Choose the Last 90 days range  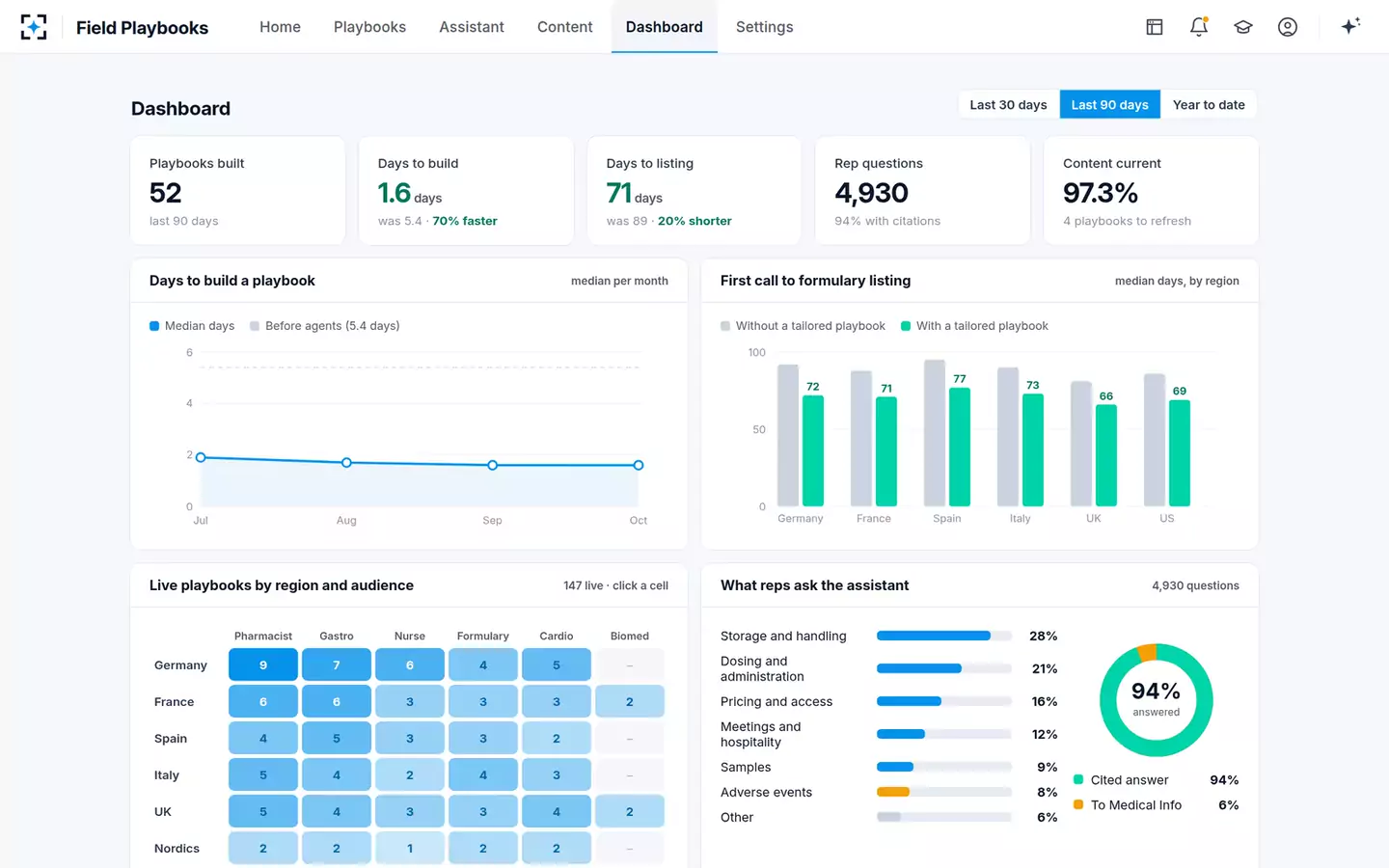[1109, 104]
